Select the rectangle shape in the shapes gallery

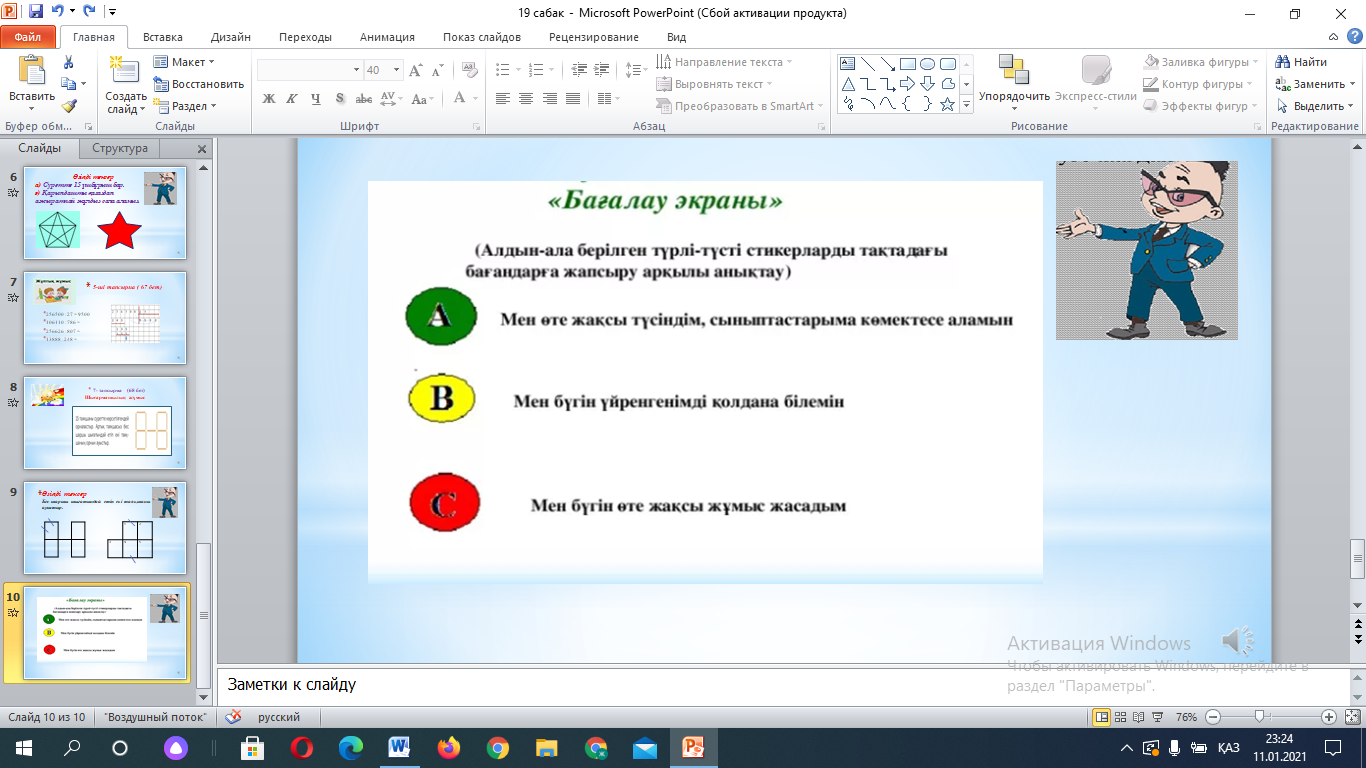907,63
